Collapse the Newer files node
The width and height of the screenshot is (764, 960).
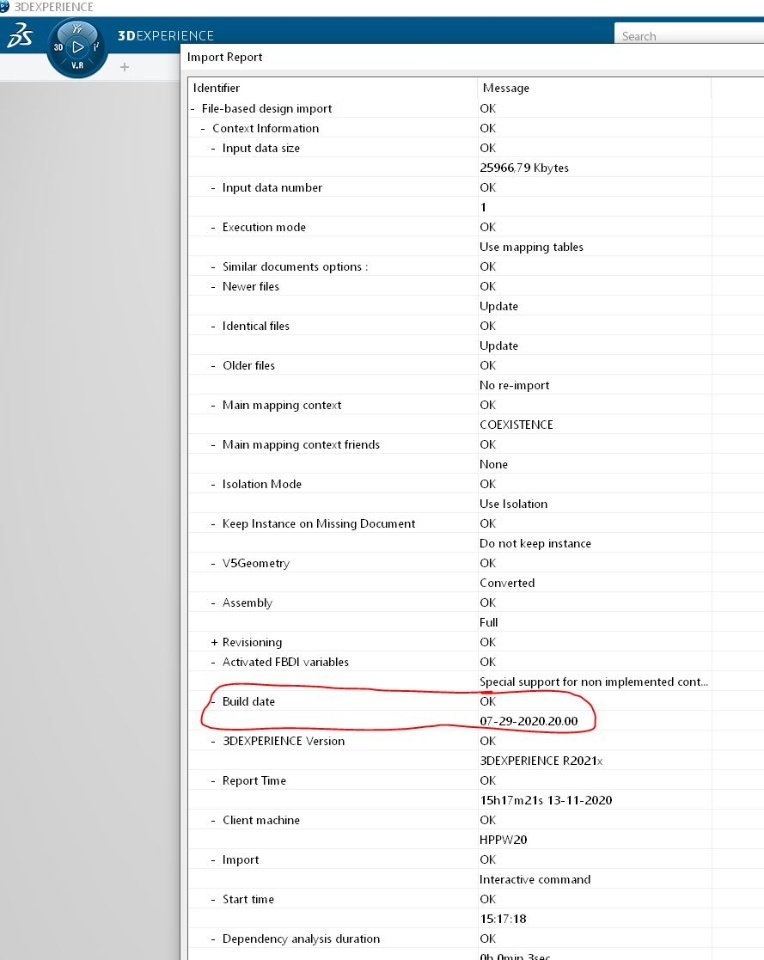click(213, 287)
